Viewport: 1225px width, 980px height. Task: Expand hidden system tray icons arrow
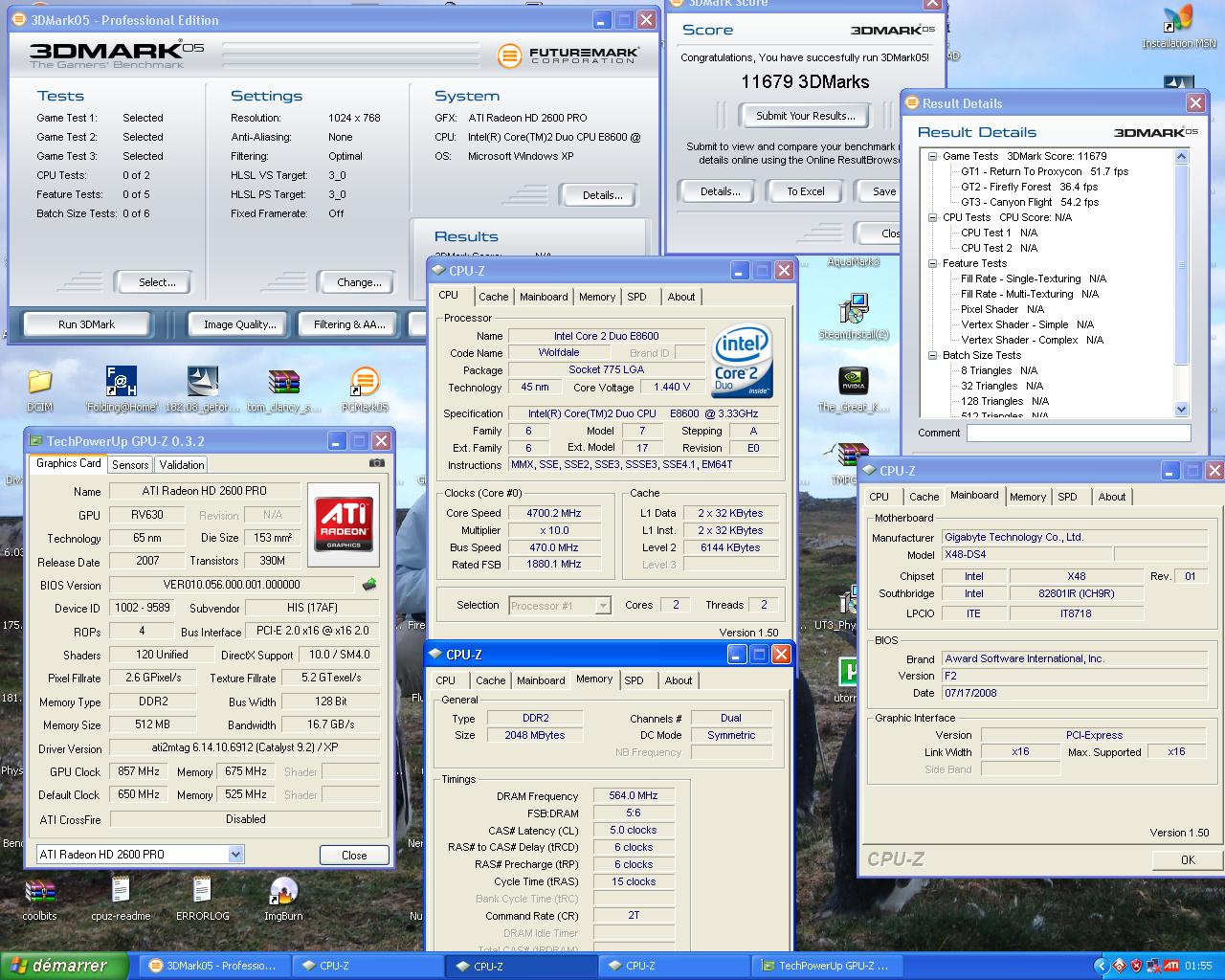click(1101, 966)
